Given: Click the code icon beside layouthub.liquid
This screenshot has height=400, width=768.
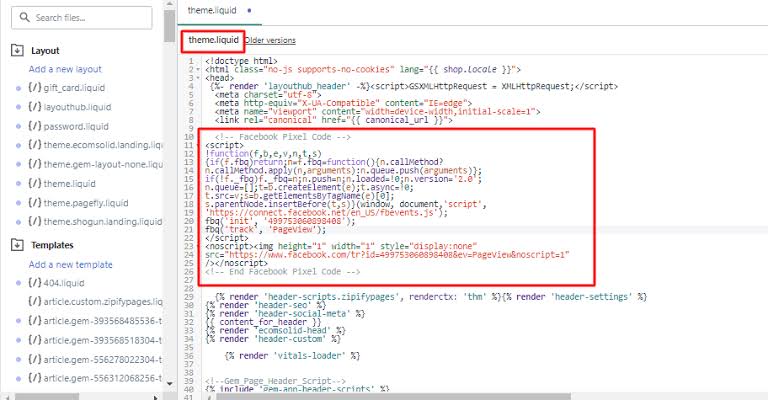Looking at the screenshot, I should [34, 107].
